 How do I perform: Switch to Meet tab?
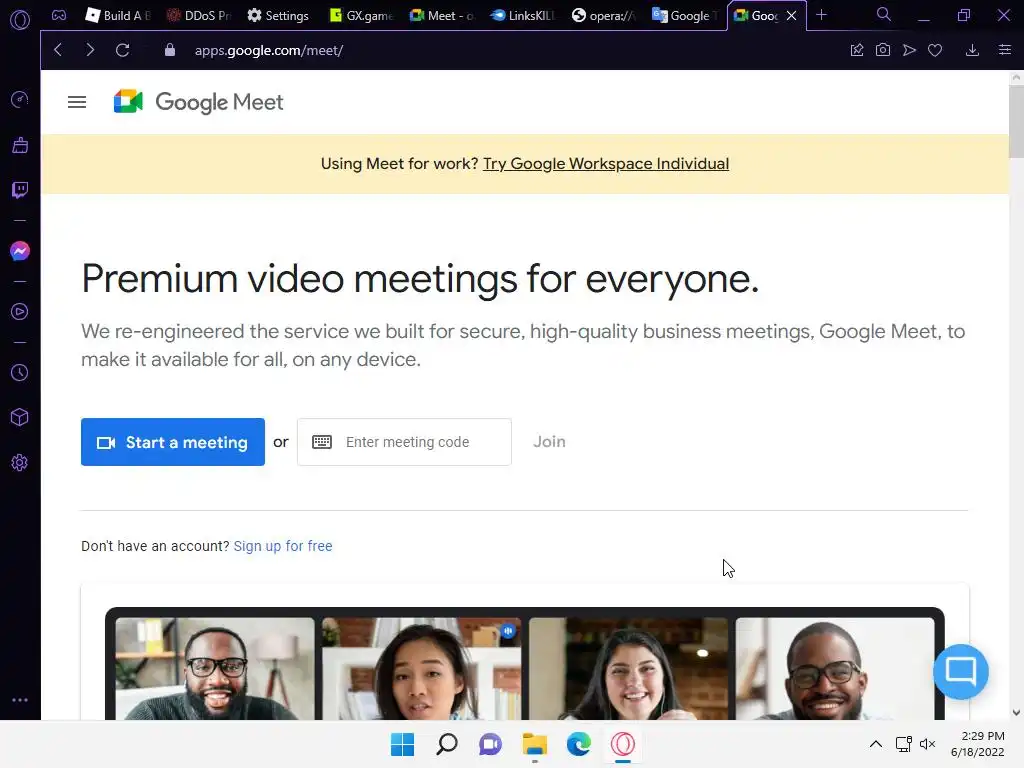coord(441,16)
